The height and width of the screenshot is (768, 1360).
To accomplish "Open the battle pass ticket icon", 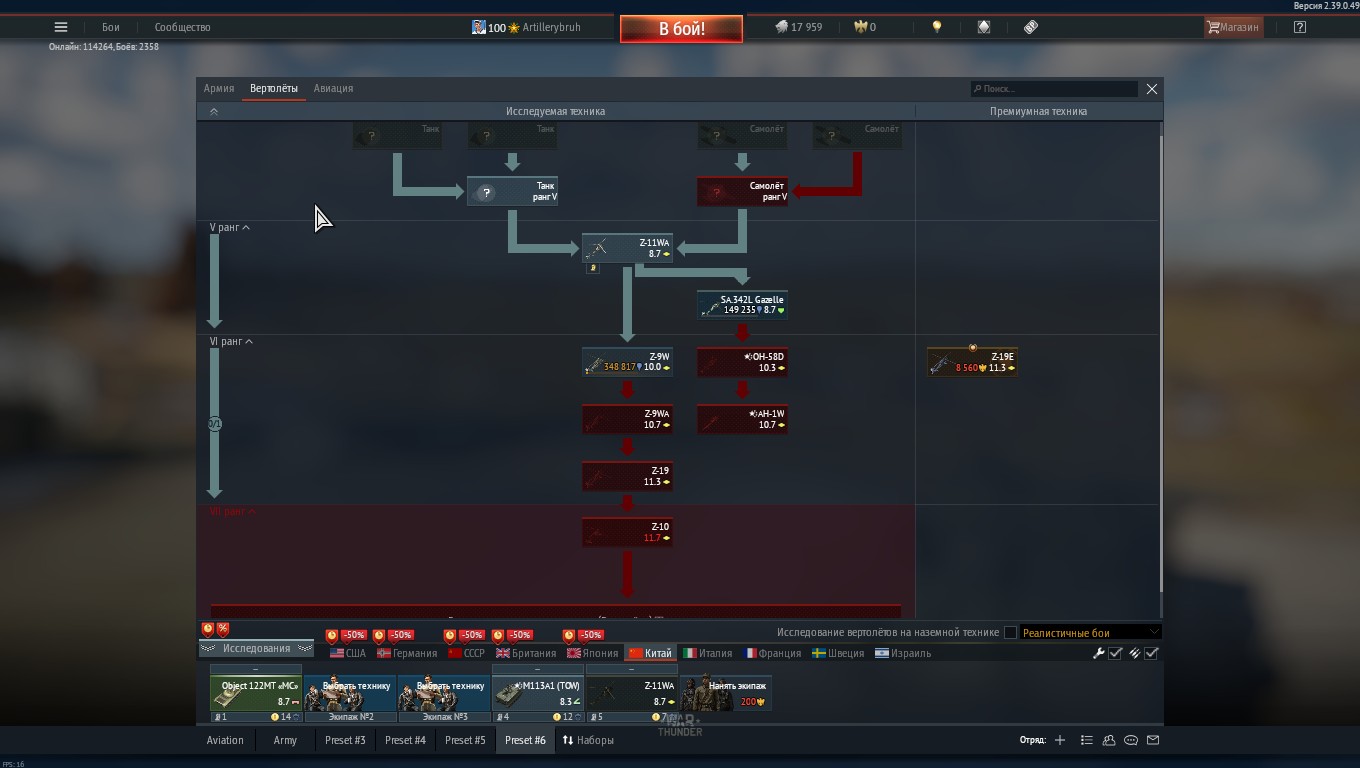I will (1031, 27).
